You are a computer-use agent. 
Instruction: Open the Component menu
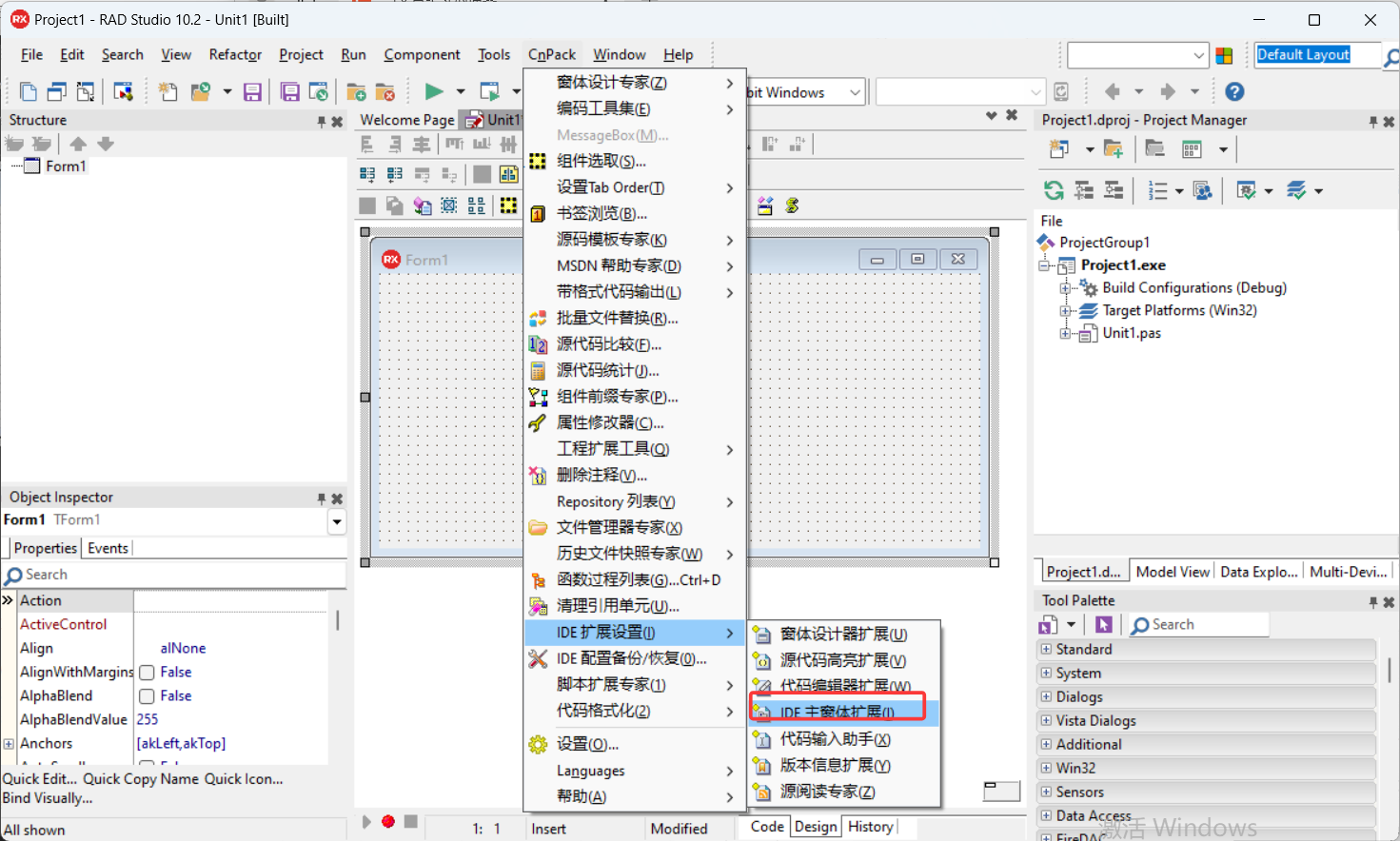click(x=422, y=55)
